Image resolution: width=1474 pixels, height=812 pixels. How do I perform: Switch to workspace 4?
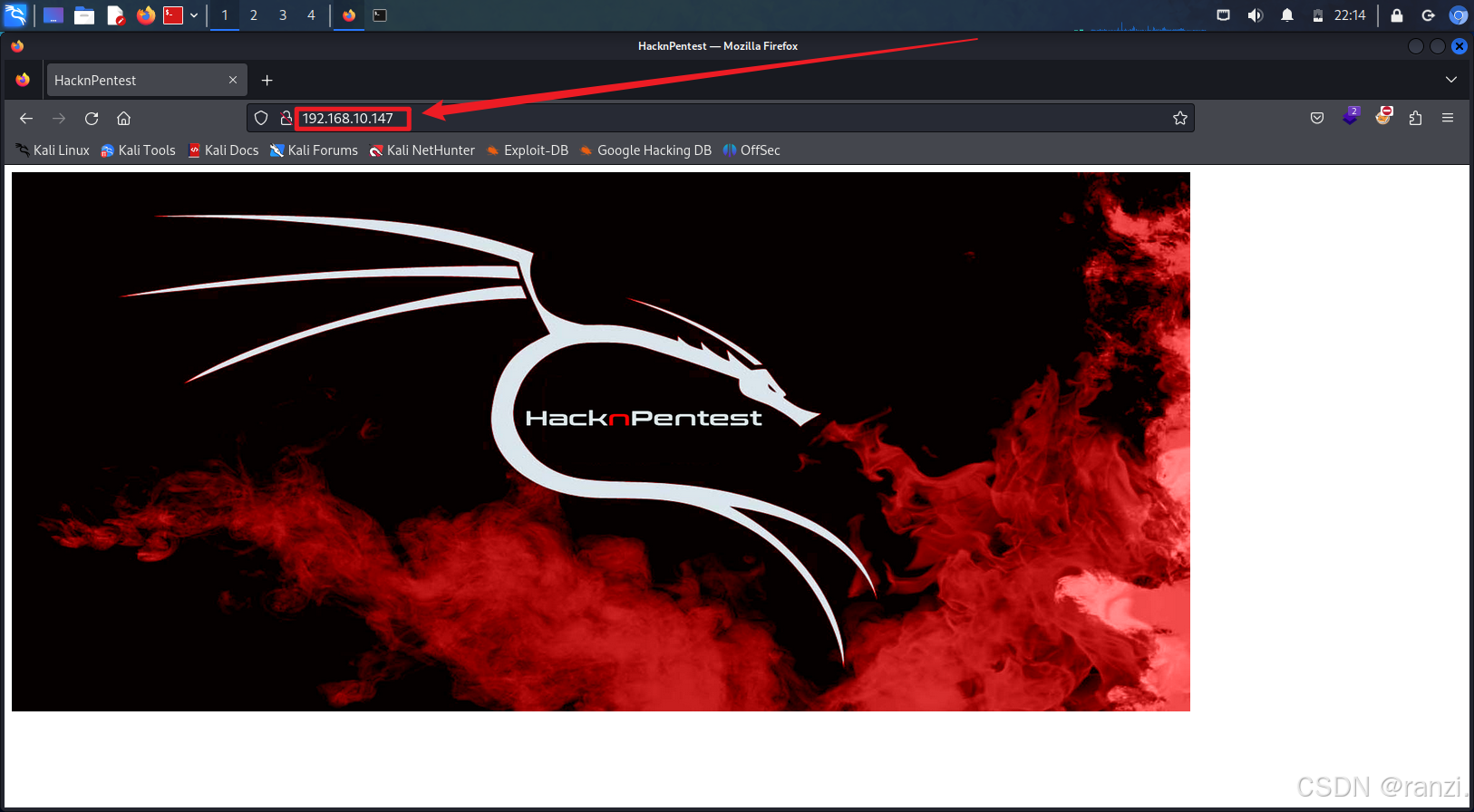click(311, 15)
